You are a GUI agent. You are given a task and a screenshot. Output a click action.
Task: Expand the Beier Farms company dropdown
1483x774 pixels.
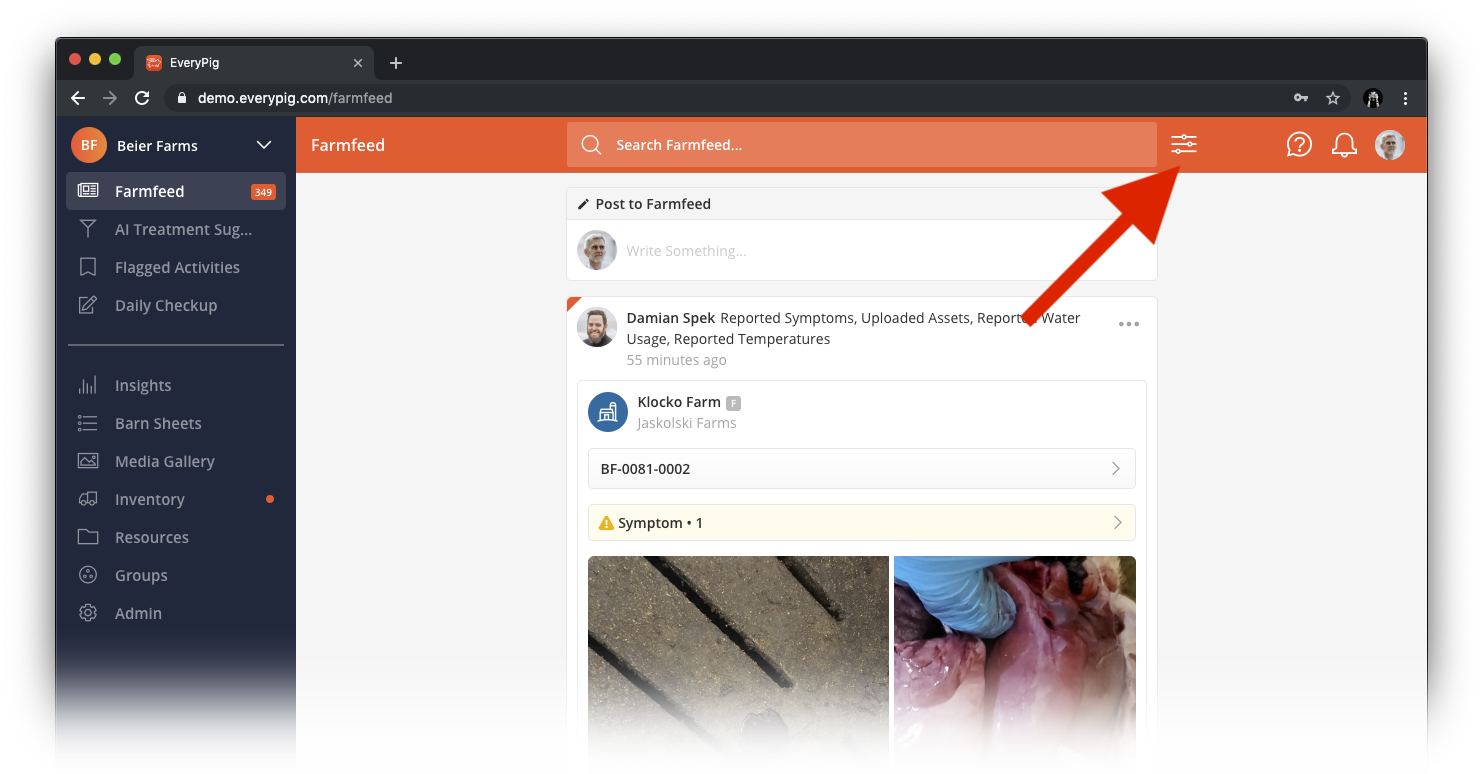pyautogui.click(x=264, y=145)
